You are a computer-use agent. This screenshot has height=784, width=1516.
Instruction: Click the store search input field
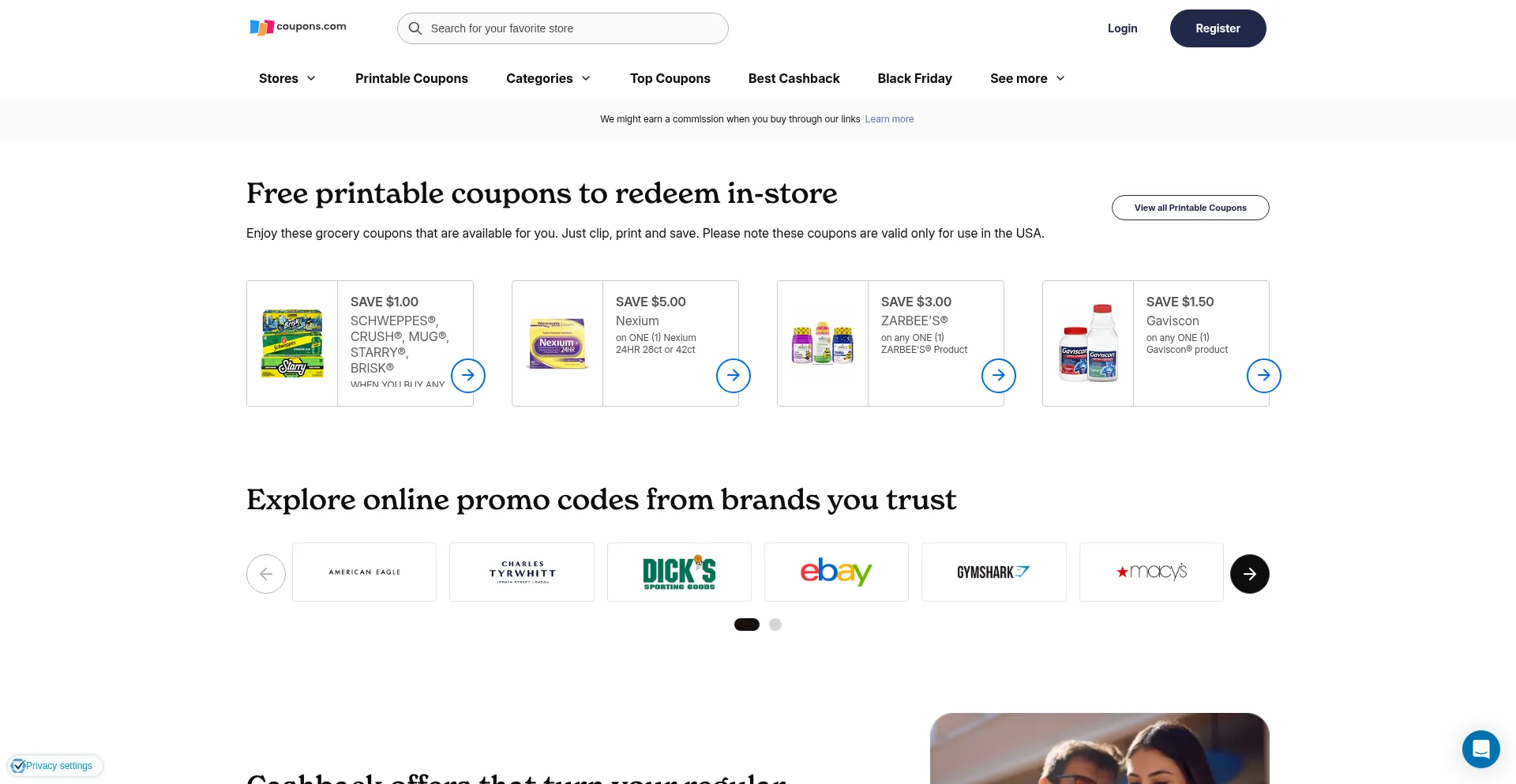(x=563, y=28)
